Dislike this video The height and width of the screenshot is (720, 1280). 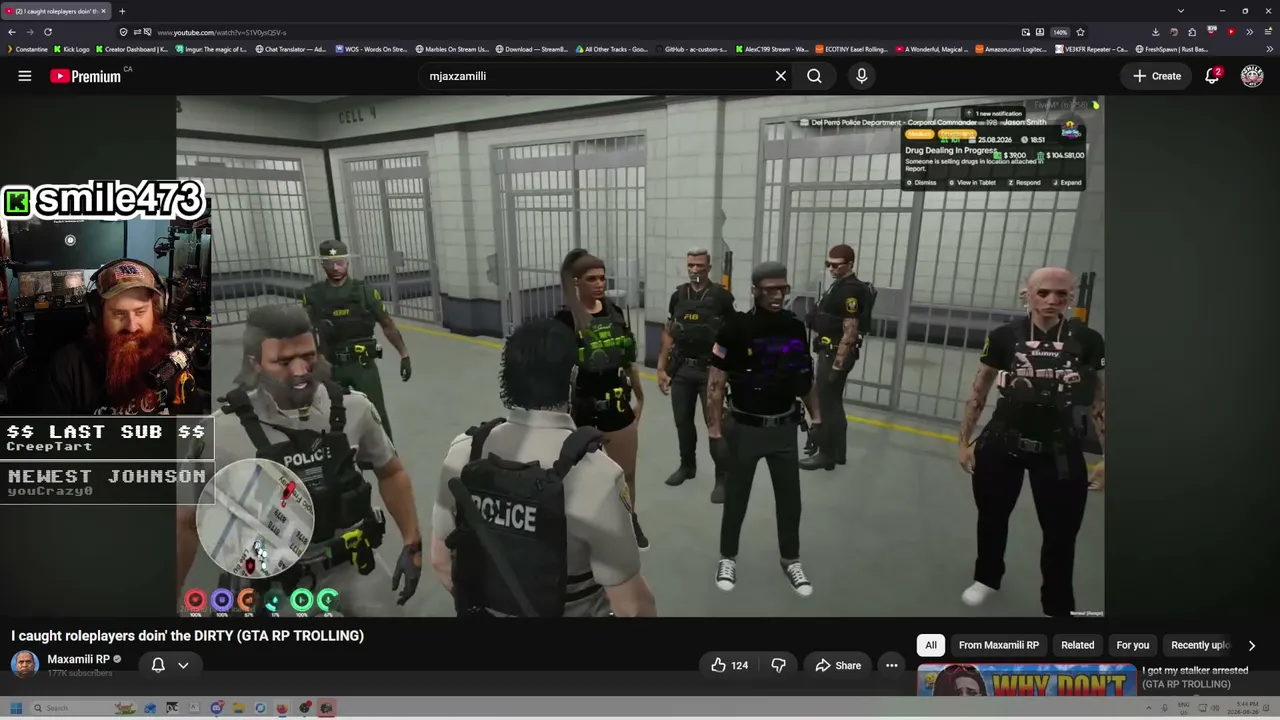tap(779, 665)
